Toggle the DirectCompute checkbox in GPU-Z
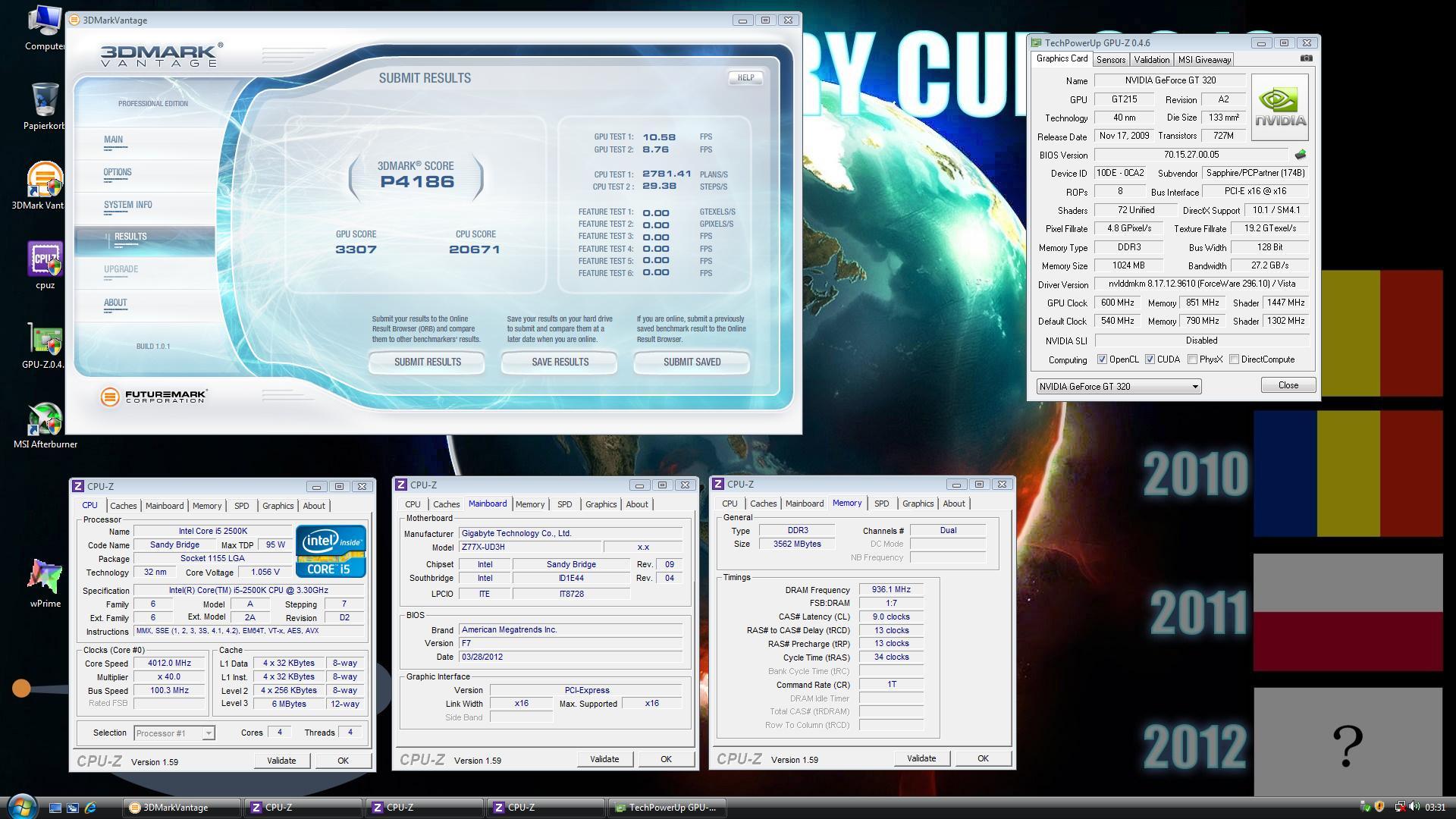 coord(1234,359)
